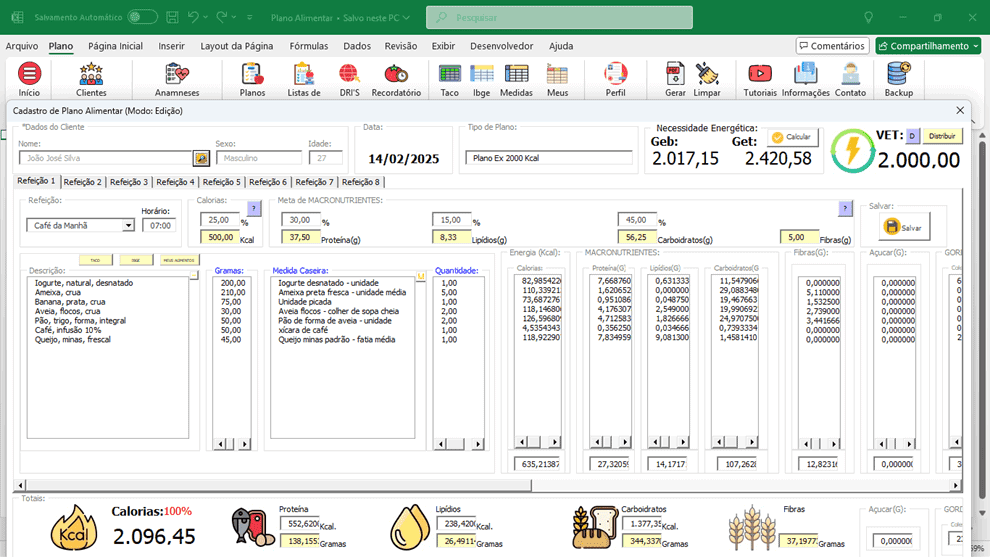Click the Distribuir button
The width and height of the screenshot is (991, 557).
[x=942, y=136]
